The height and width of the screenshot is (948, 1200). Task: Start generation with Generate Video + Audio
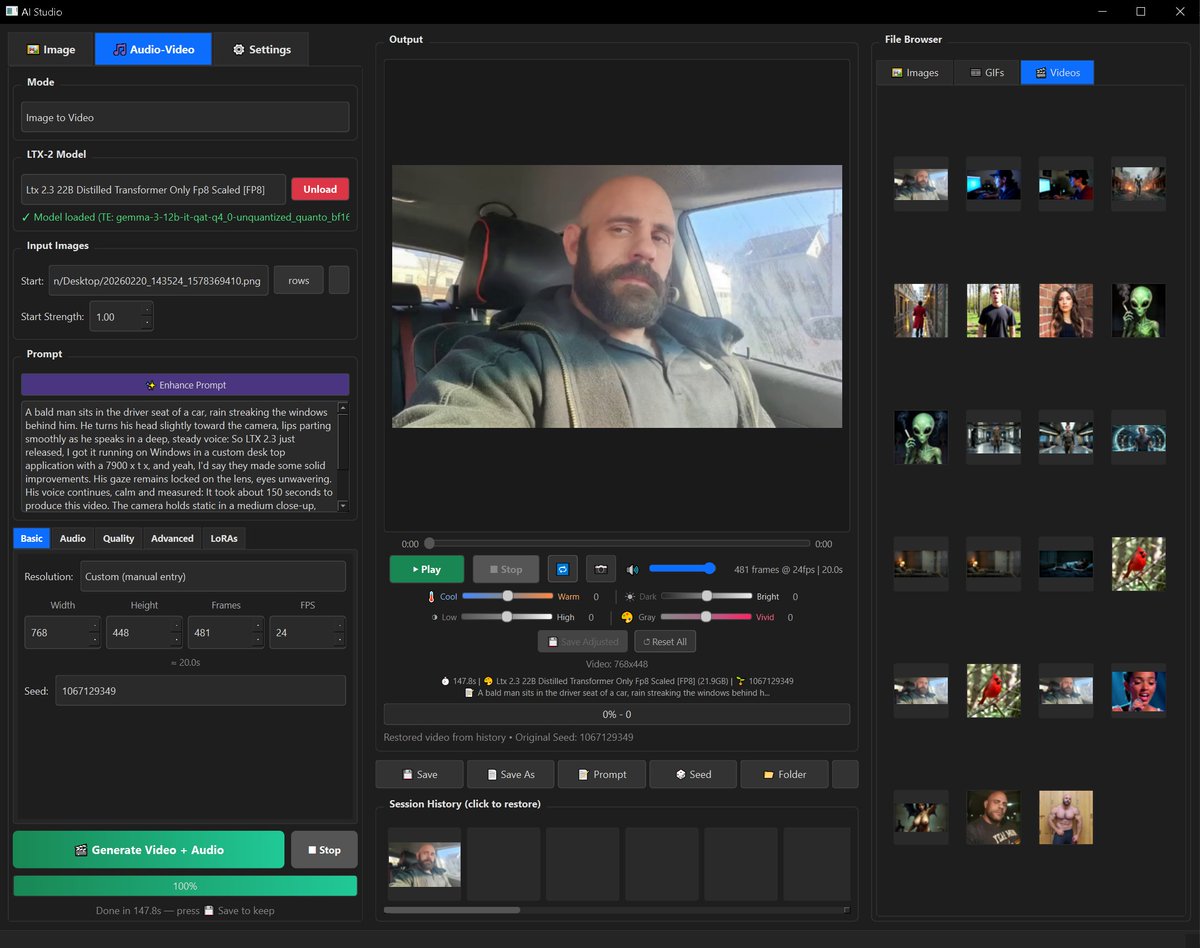[x=149, y=850]
